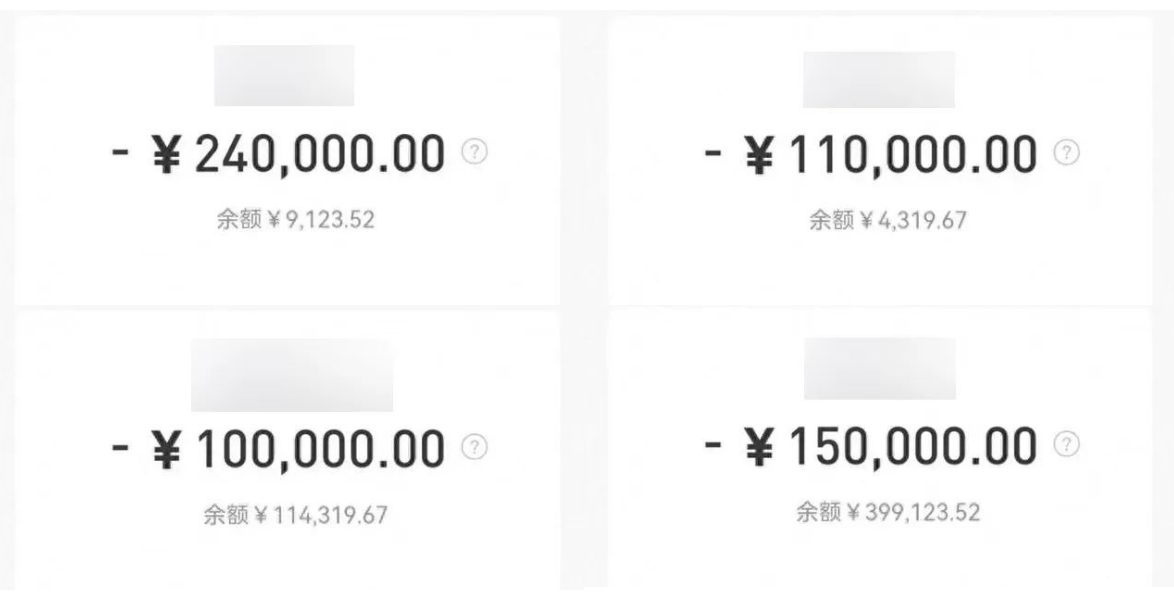Click empty space below the 余额 ¥399,123.52 balance
1174x597 pixels.
coord(880,558)
